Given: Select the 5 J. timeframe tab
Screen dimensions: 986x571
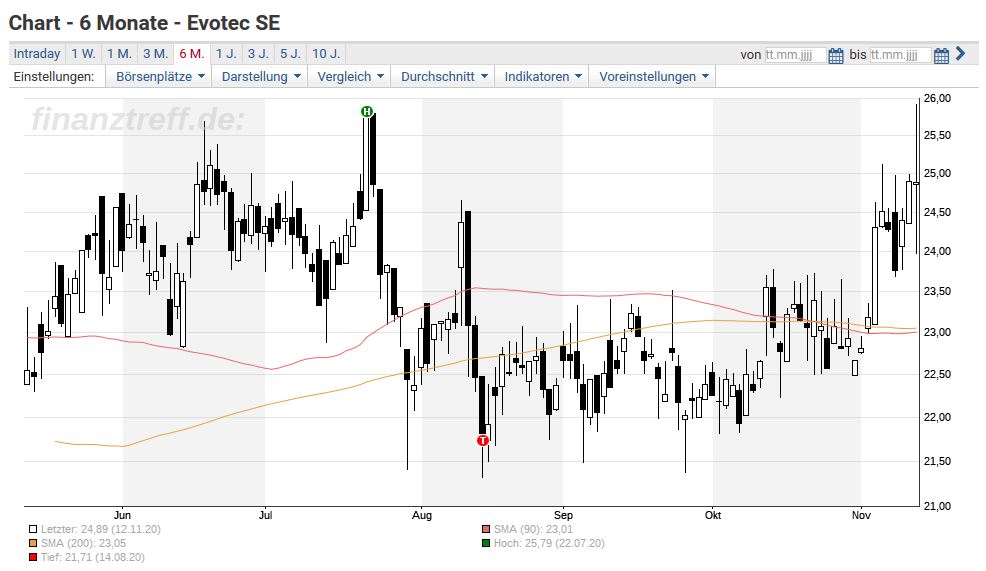Looking at the screenshot, I should 291,53.
